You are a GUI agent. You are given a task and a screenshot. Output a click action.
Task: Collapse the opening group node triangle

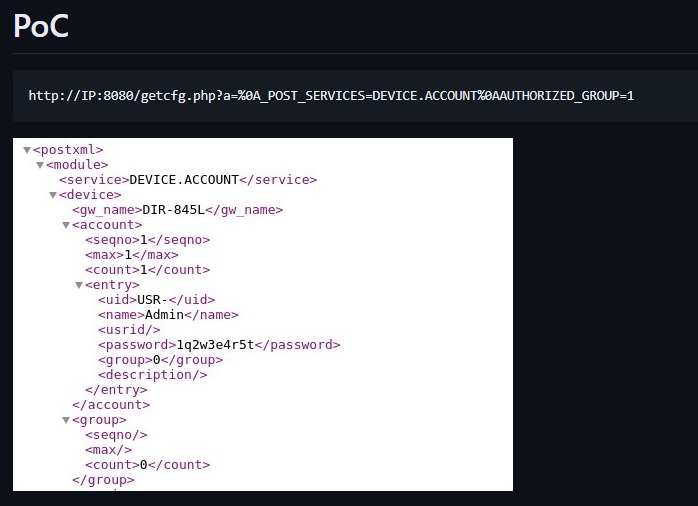(66, 420)
